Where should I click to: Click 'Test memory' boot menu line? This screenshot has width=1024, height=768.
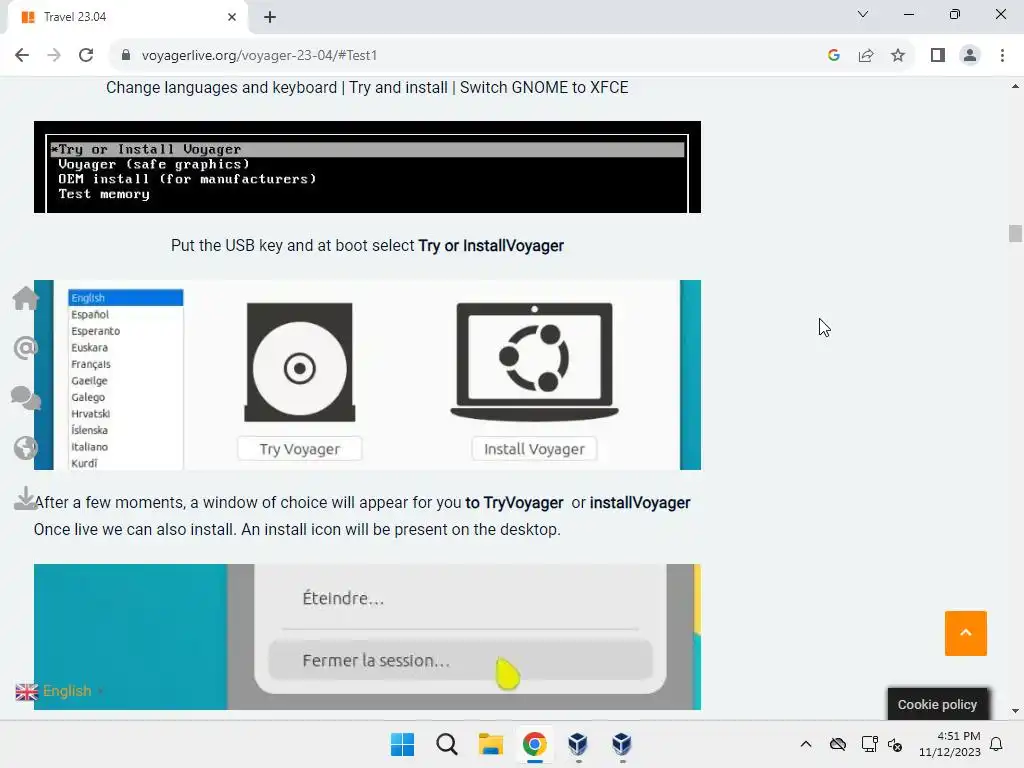click(x=104, y=194)
